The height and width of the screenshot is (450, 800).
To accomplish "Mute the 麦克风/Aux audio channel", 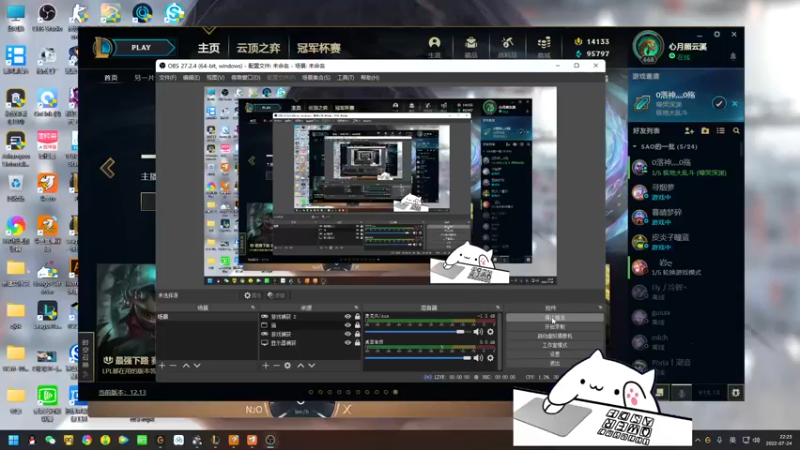I will [478, 332].
